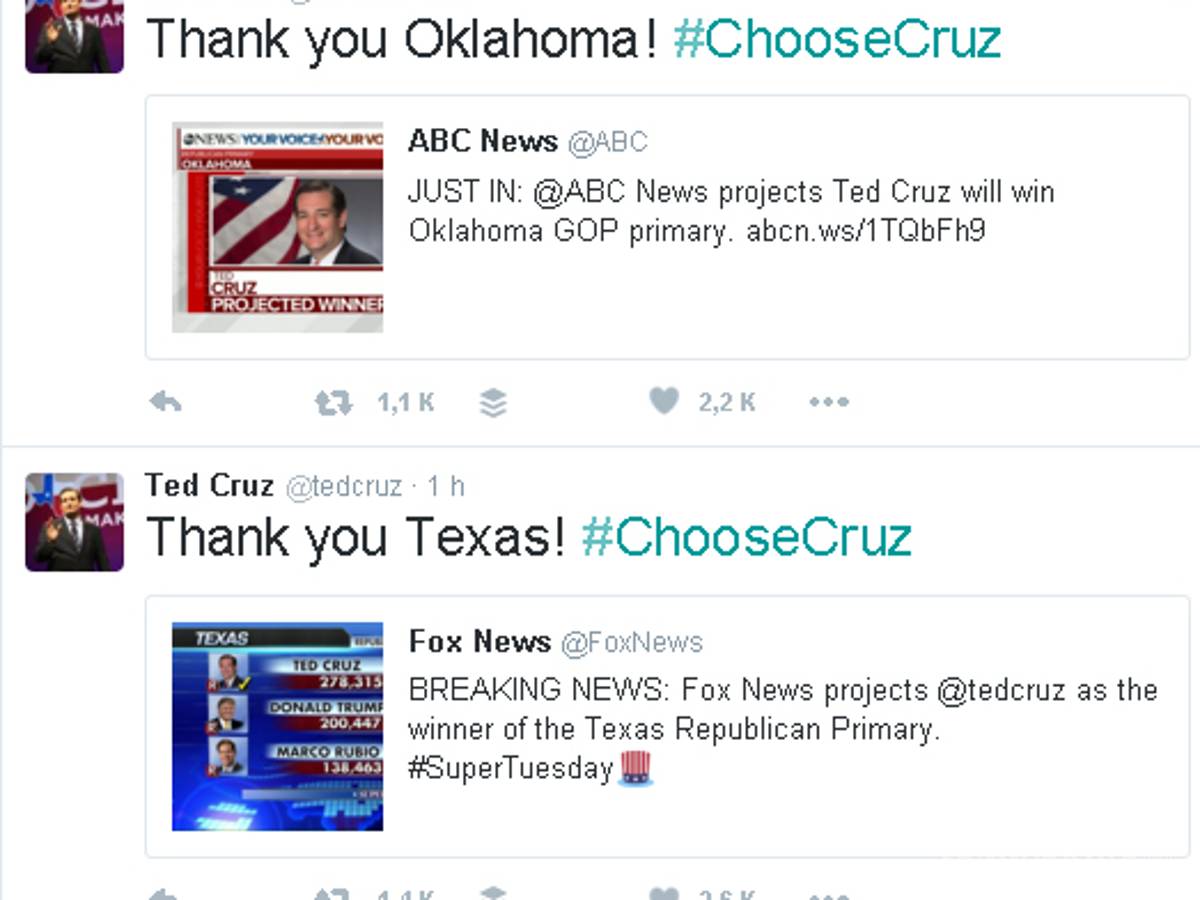Click the ABC News account name
Image resolution: width=1200 pixels, height=900 pixels.
[x=482, y=142]
